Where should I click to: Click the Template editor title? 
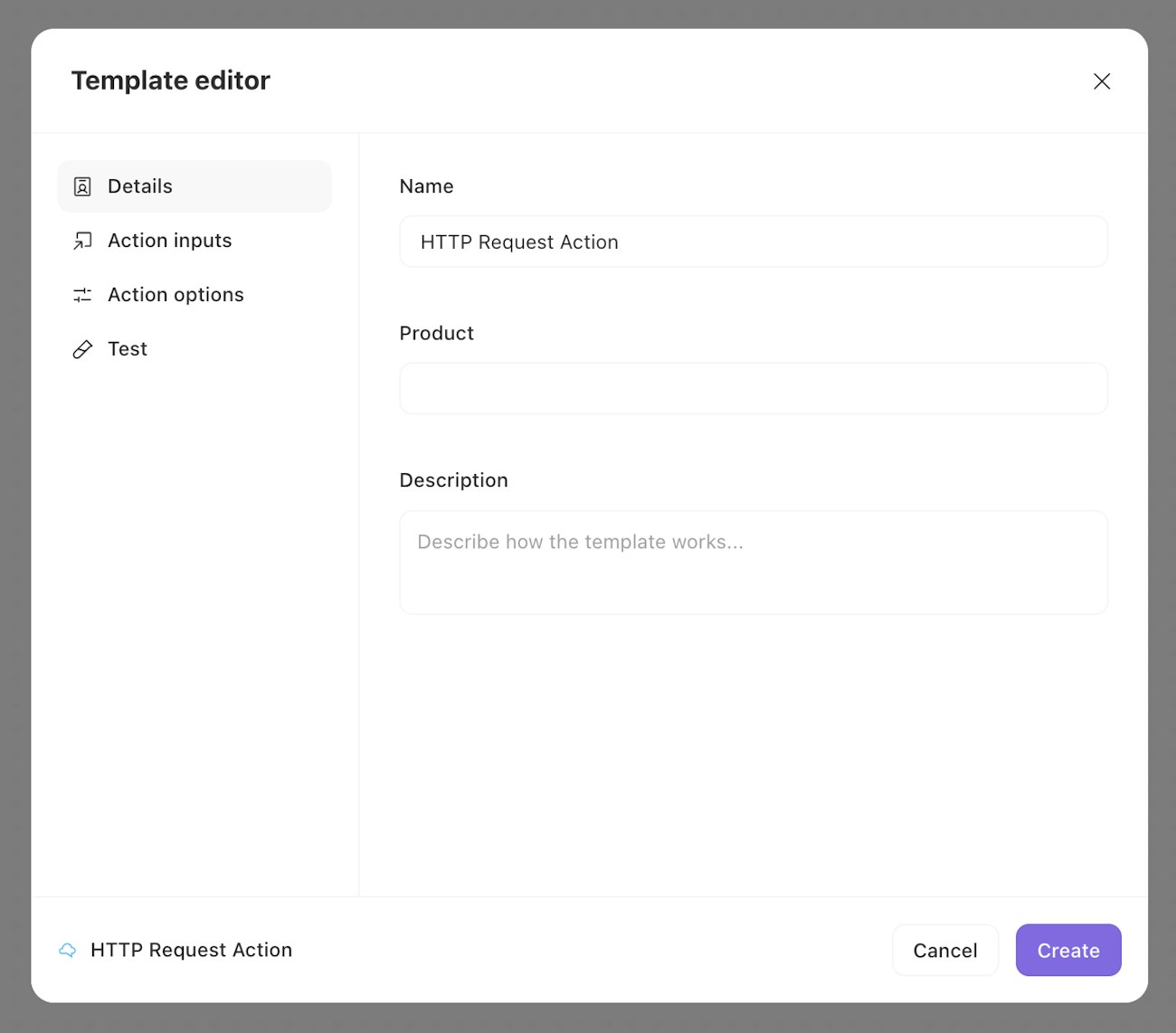(171, 81)
